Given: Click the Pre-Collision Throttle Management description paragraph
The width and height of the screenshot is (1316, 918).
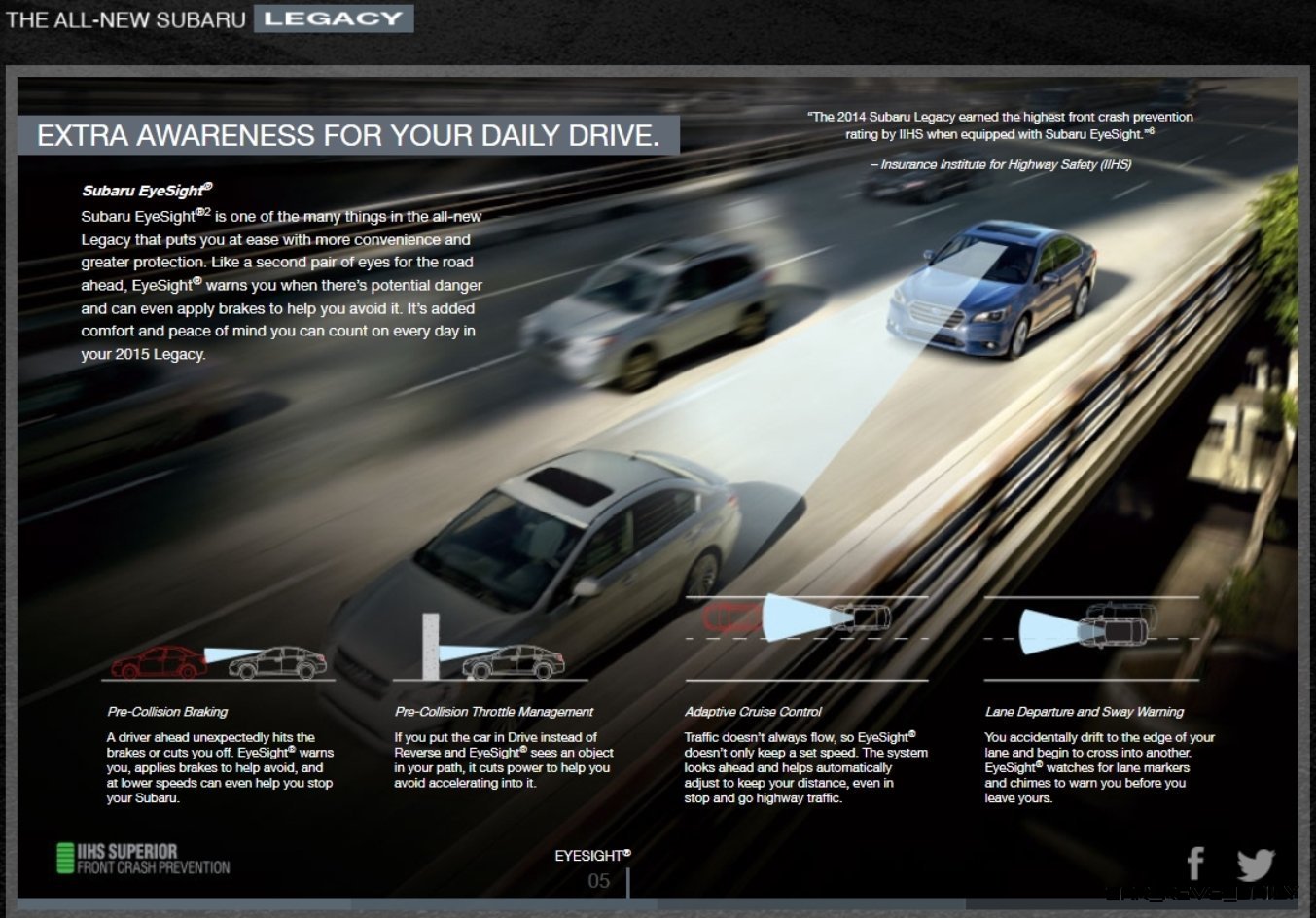Looking at the screenshot, I should pyautogui.click(x=504, y=759).
